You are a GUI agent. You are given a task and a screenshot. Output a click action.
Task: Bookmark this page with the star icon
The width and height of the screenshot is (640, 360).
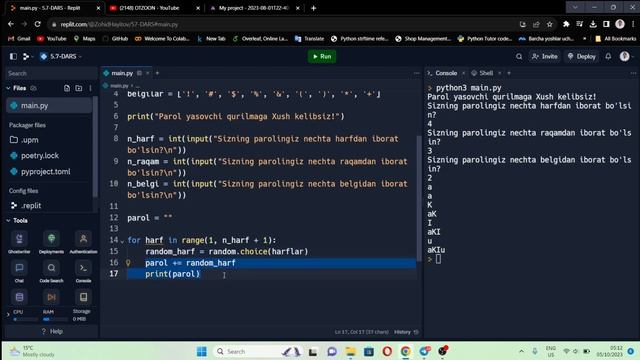pos(550,24)
